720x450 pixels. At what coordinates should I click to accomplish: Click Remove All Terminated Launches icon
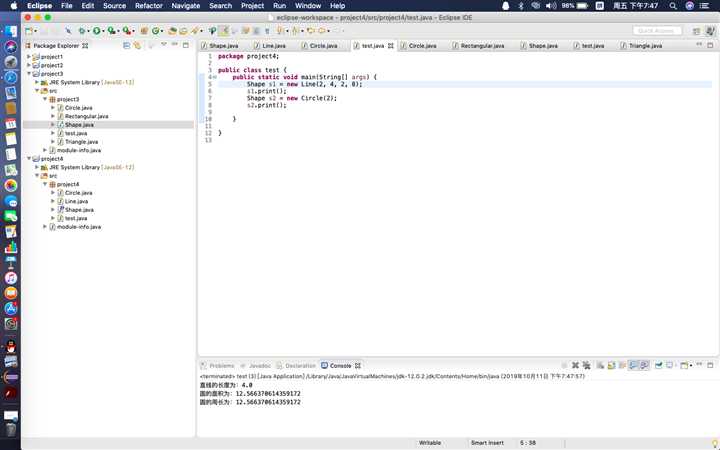click(587, 366)
